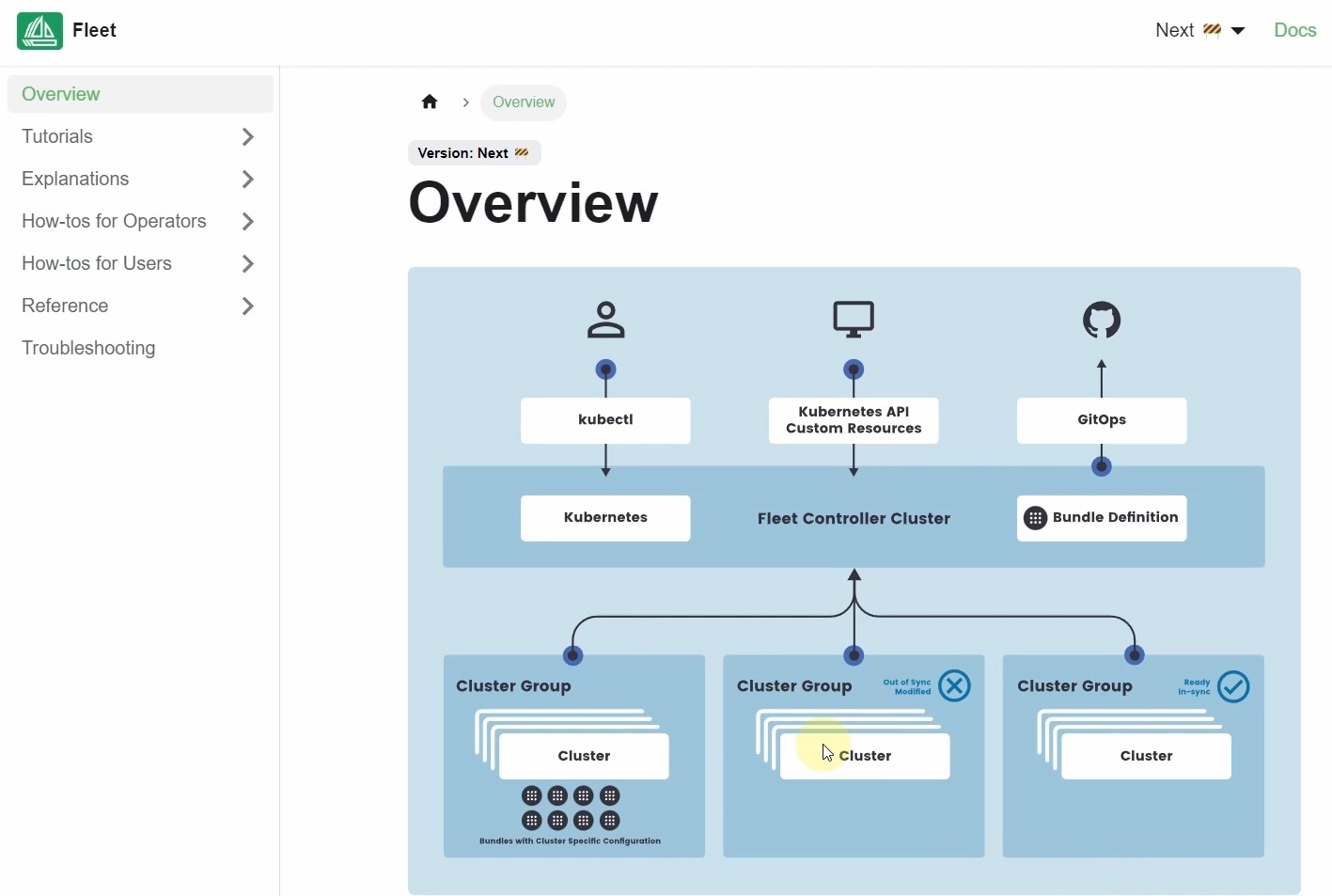Expand the Reference section chevron
The image size is (1332, 896).
(248, 306)
